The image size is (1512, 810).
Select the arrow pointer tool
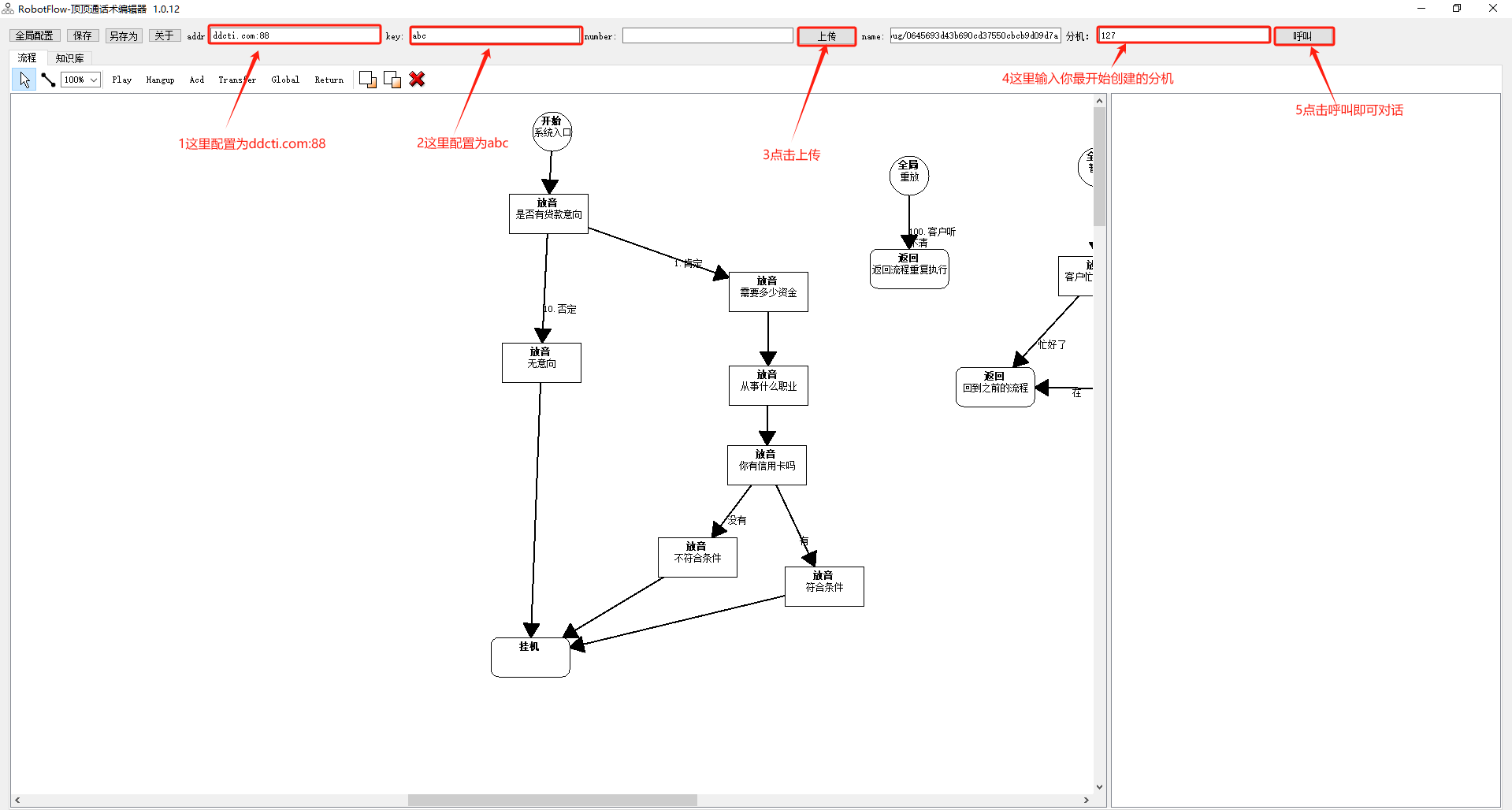(x=24, y=80)
